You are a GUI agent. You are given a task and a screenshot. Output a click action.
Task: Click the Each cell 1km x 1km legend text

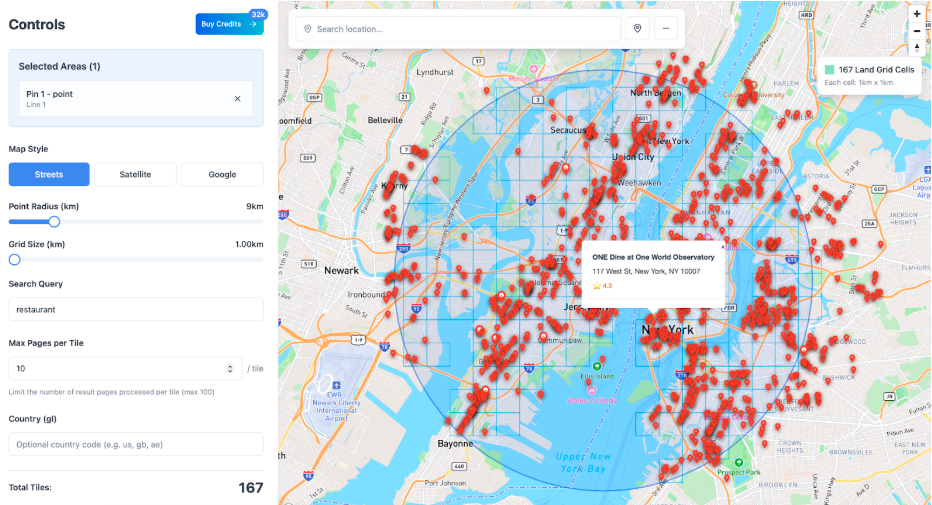click(x=858, y=83)
